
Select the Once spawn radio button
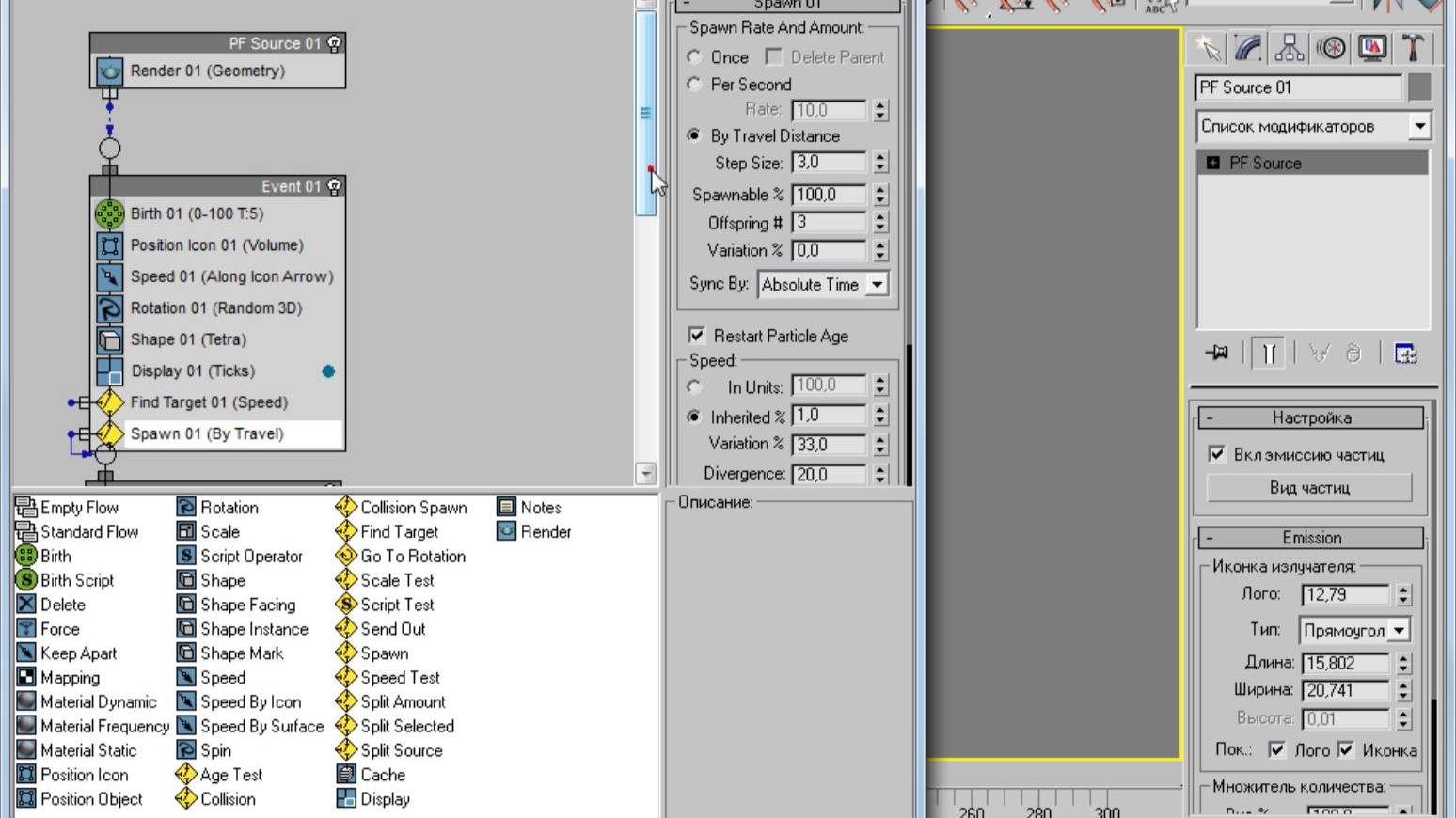tap(694, 57)
